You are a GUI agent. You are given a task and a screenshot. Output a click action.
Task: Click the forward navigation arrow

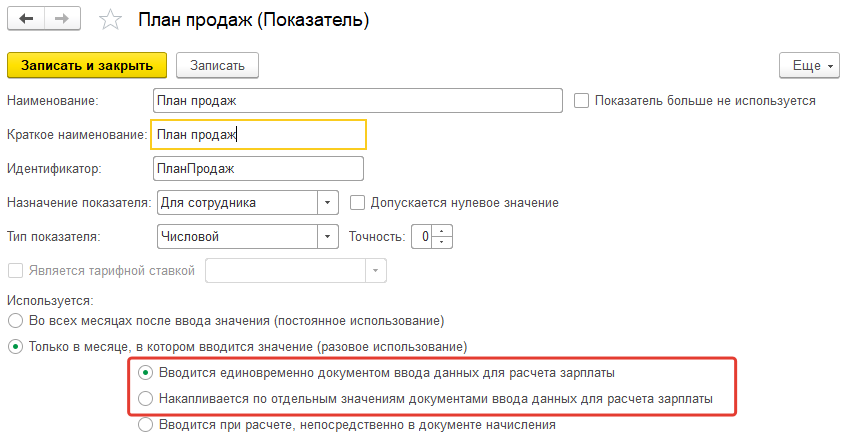pos(63,21)
